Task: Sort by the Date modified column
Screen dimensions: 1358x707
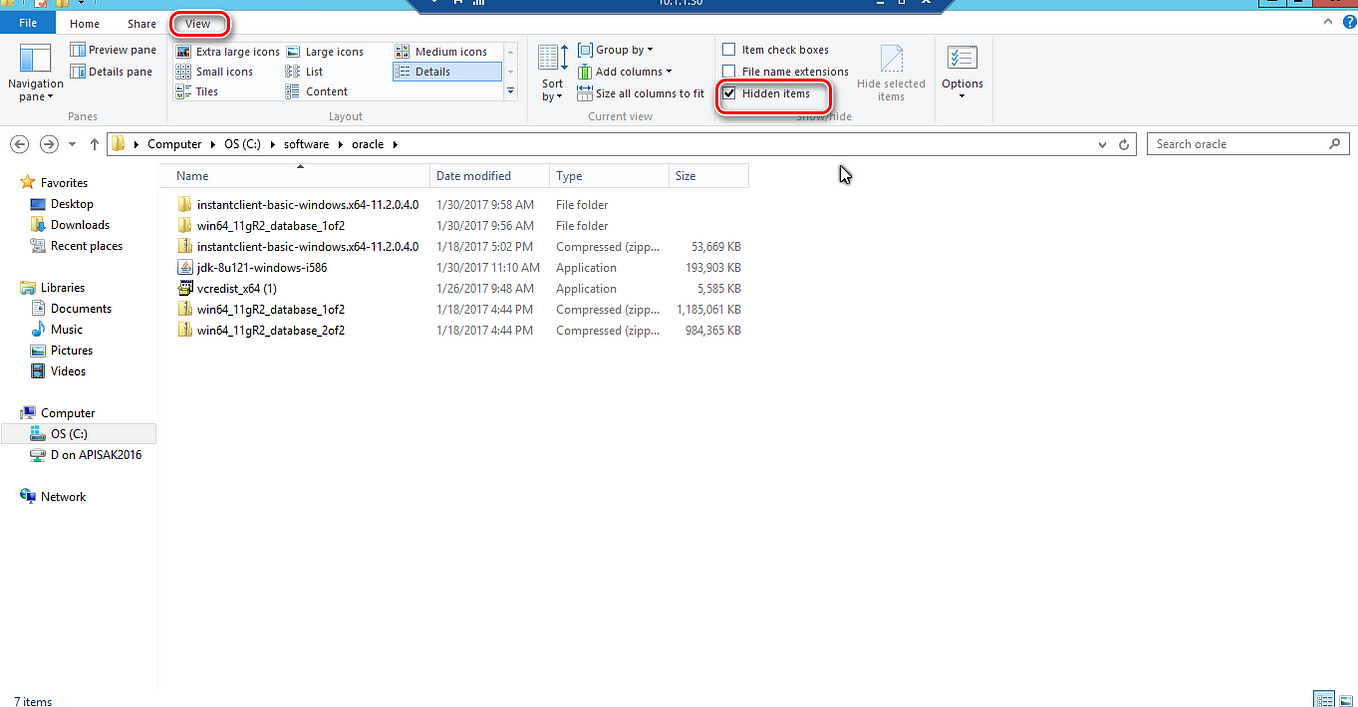Action: click(x=490, y=176)
